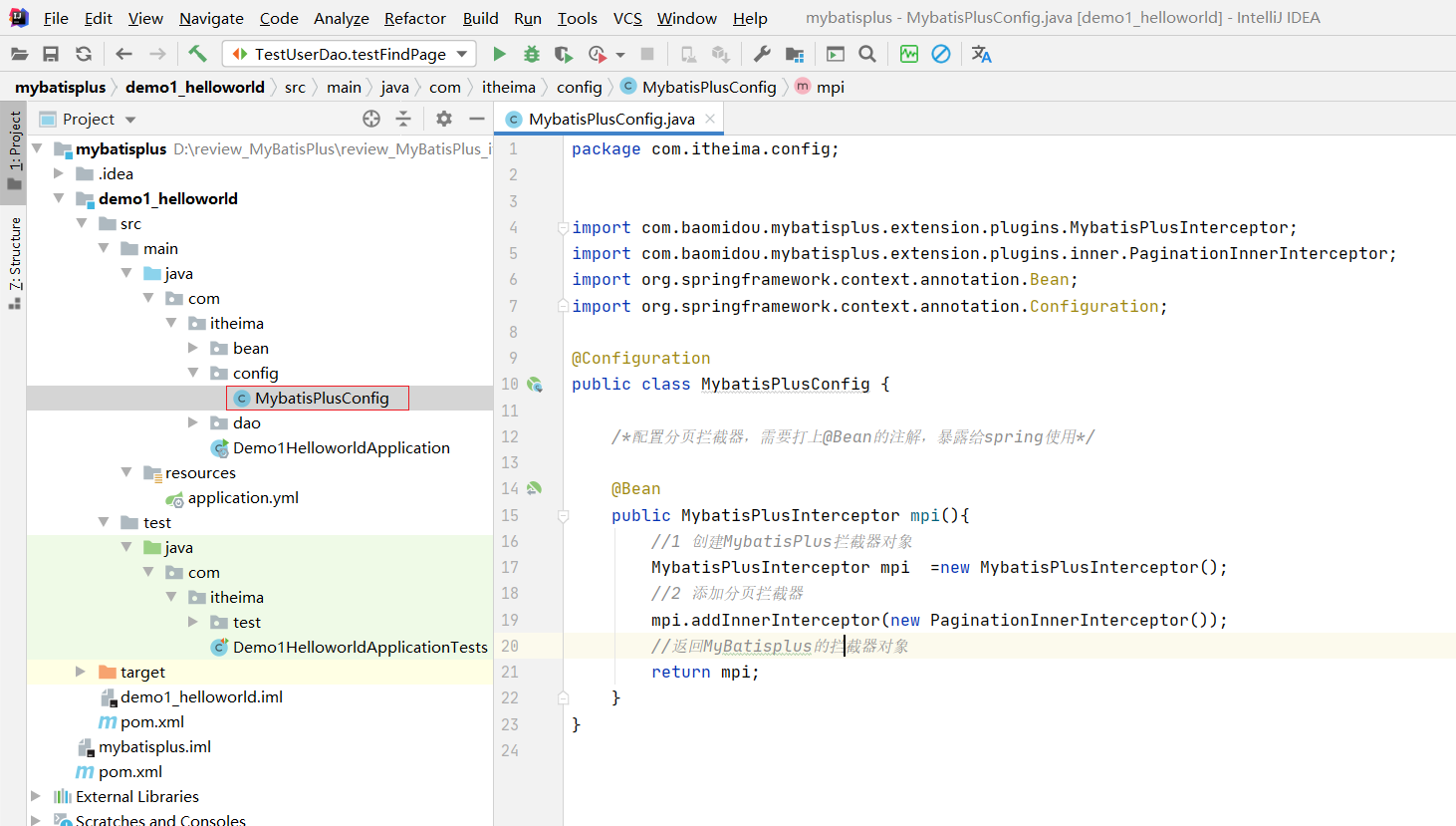This screenshot has height=826, width=1456.
Task: Click the Synchronize/Reload icon
Action: 84,54
